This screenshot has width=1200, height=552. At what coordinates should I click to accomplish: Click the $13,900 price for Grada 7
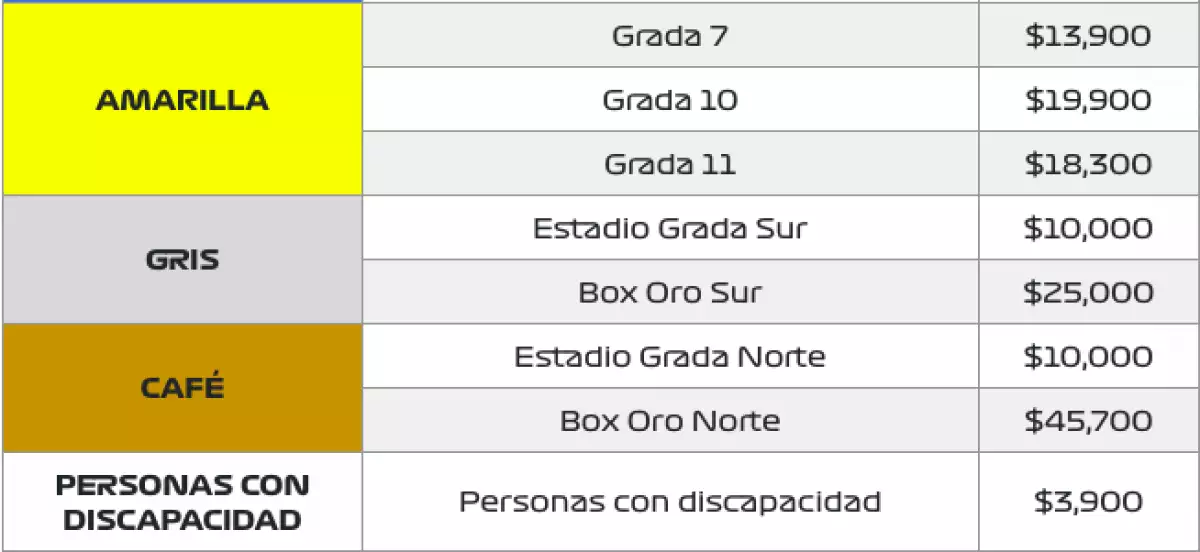click(1088, 36)
